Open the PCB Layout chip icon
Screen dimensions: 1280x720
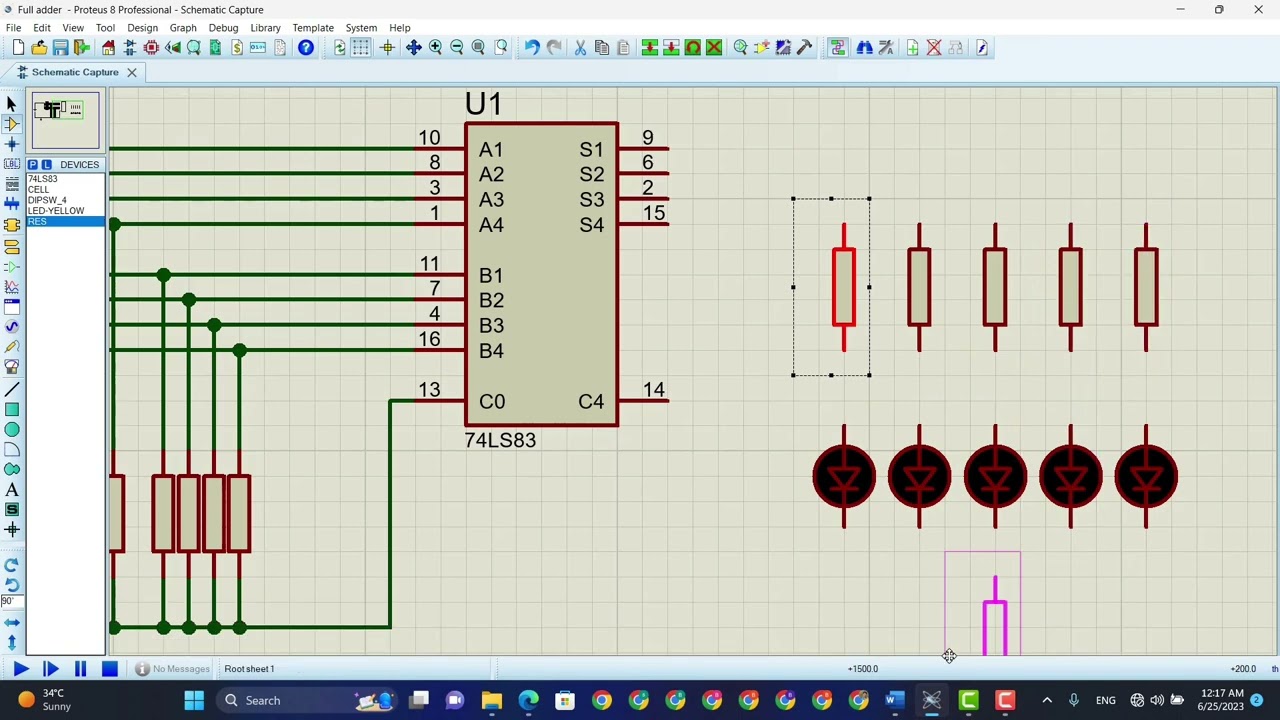click(151, 47)
